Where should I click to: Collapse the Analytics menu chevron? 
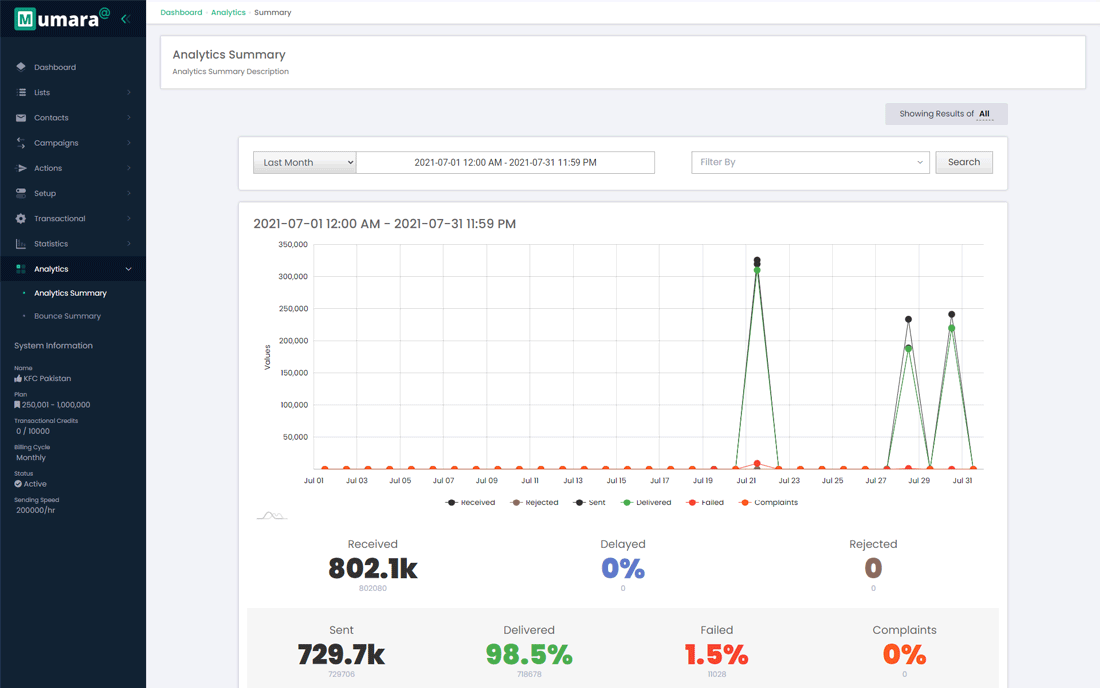128,269
